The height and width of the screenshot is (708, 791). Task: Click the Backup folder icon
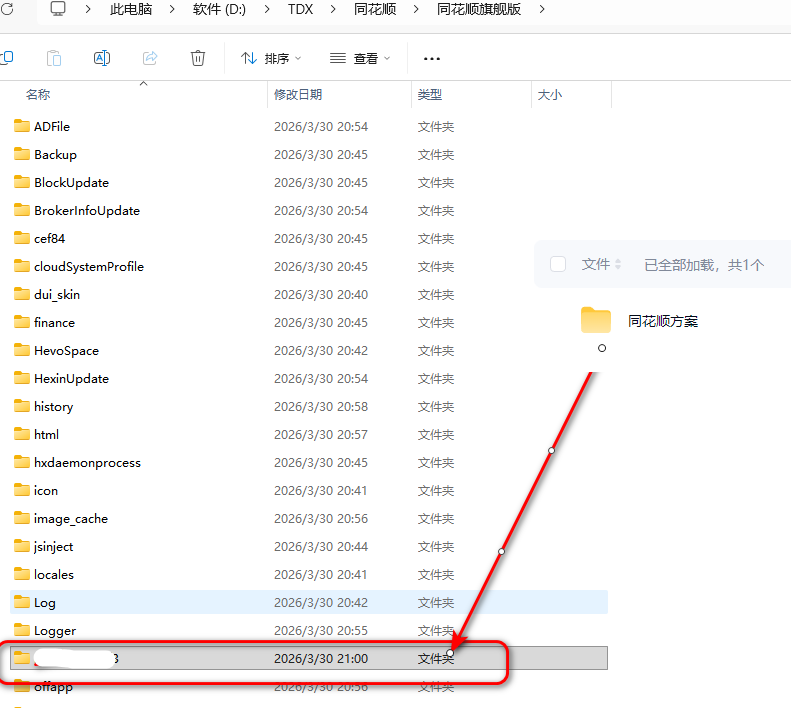22,154
